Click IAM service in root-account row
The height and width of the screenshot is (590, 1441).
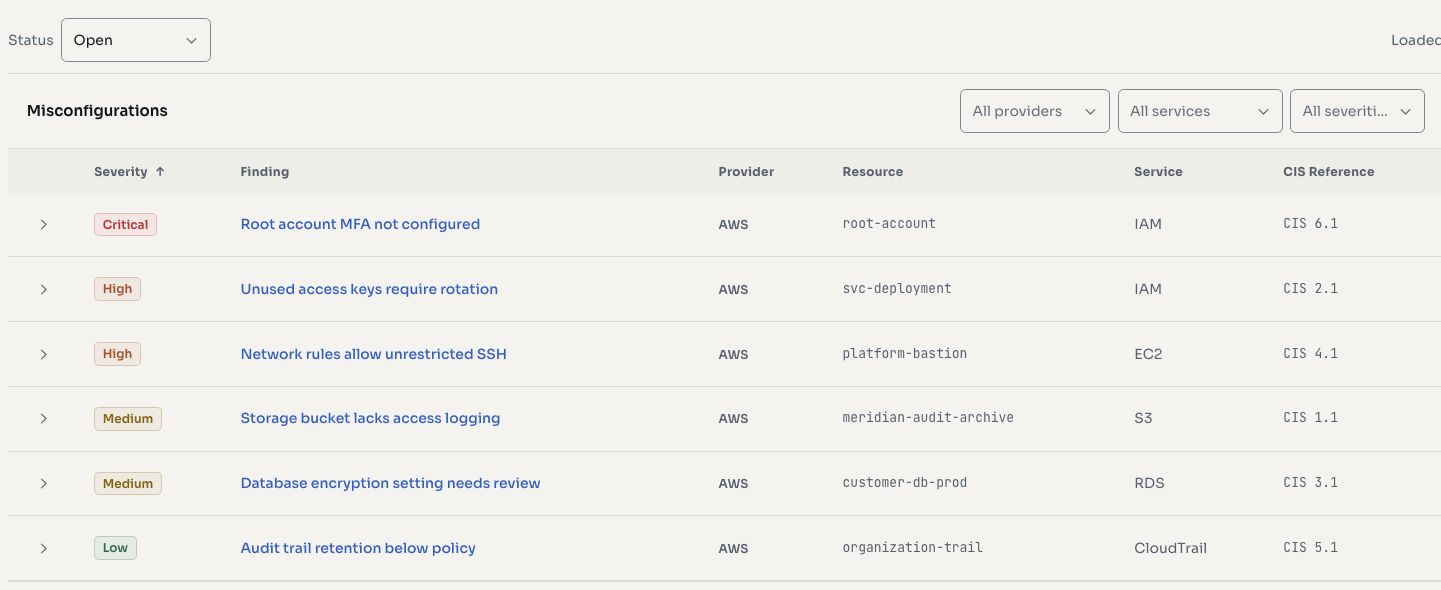(x=1148, y=224)
